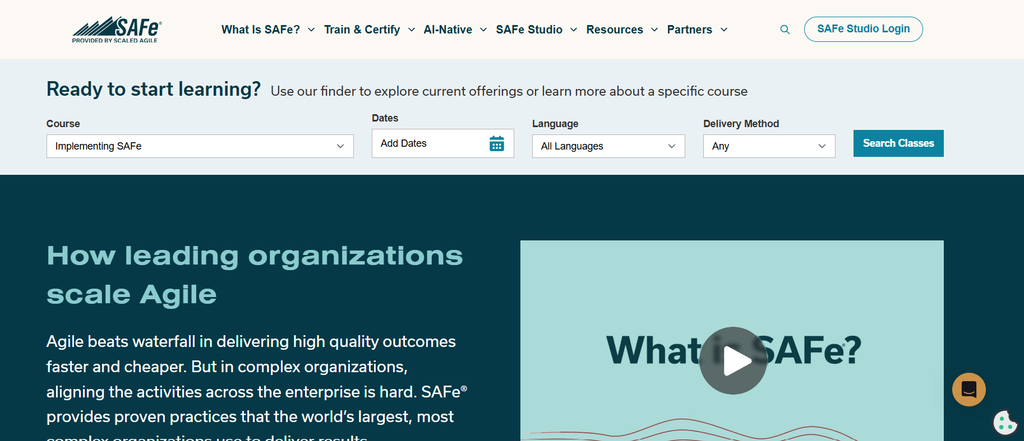Open the Delivery Method dropdown
The image size is (1024, 441).
(x=769, y=146)
